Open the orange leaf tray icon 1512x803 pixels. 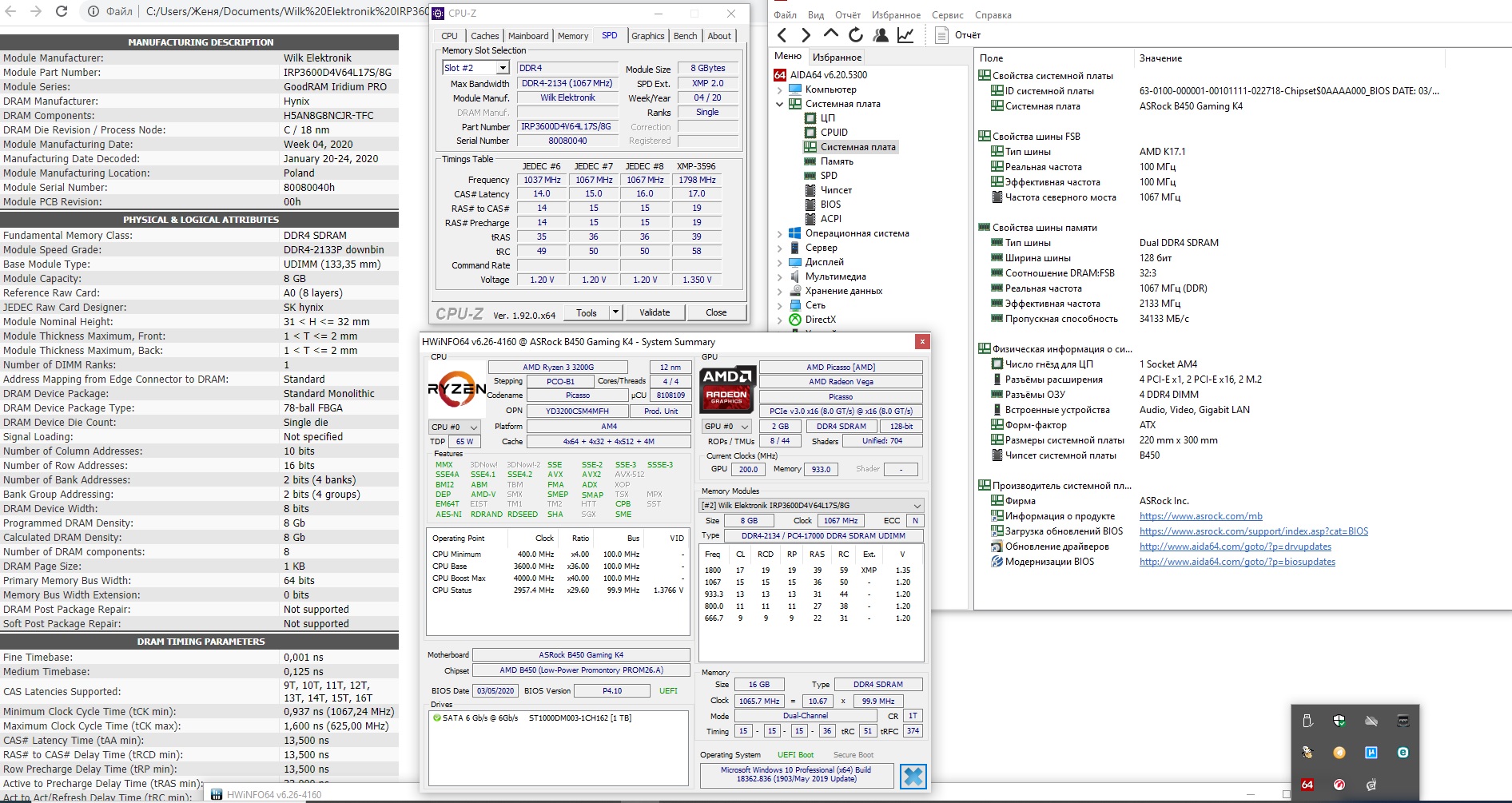[x=1339, y=753]
